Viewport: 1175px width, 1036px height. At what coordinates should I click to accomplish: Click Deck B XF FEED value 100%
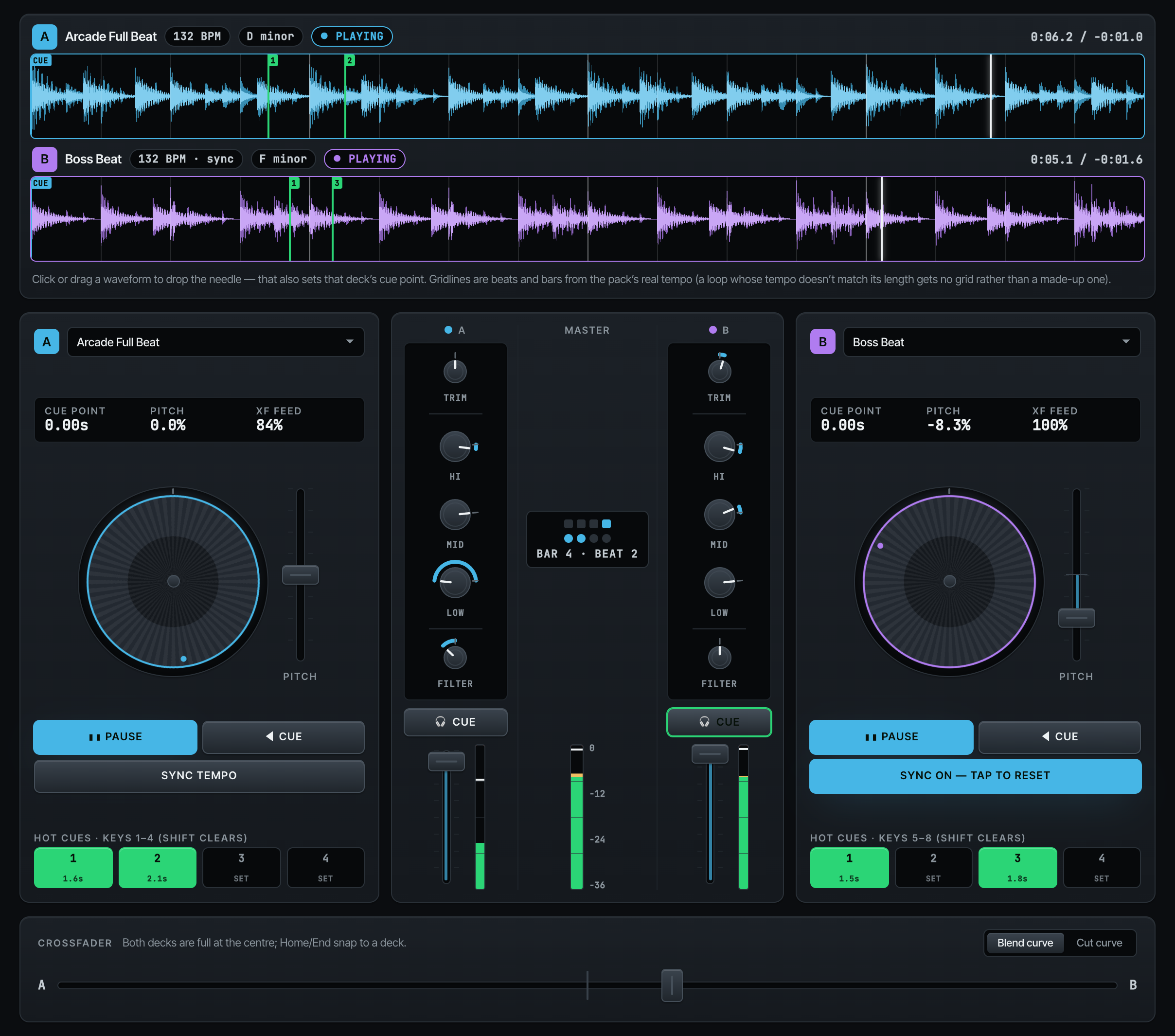(x=1049, y=426)
